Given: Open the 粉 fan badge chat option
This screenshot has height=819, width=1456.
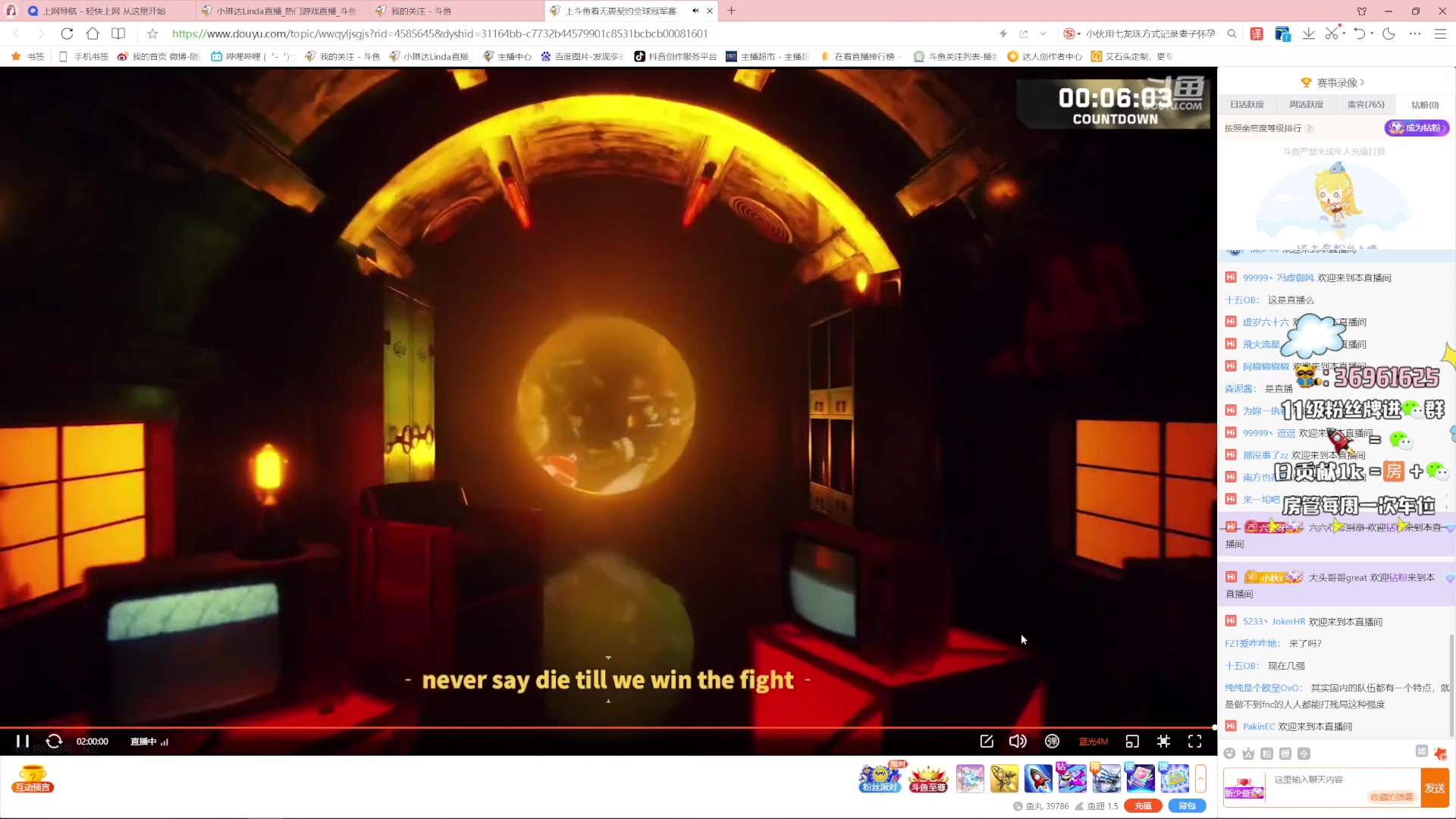Looking at the screenshot, I should 1266,753.
